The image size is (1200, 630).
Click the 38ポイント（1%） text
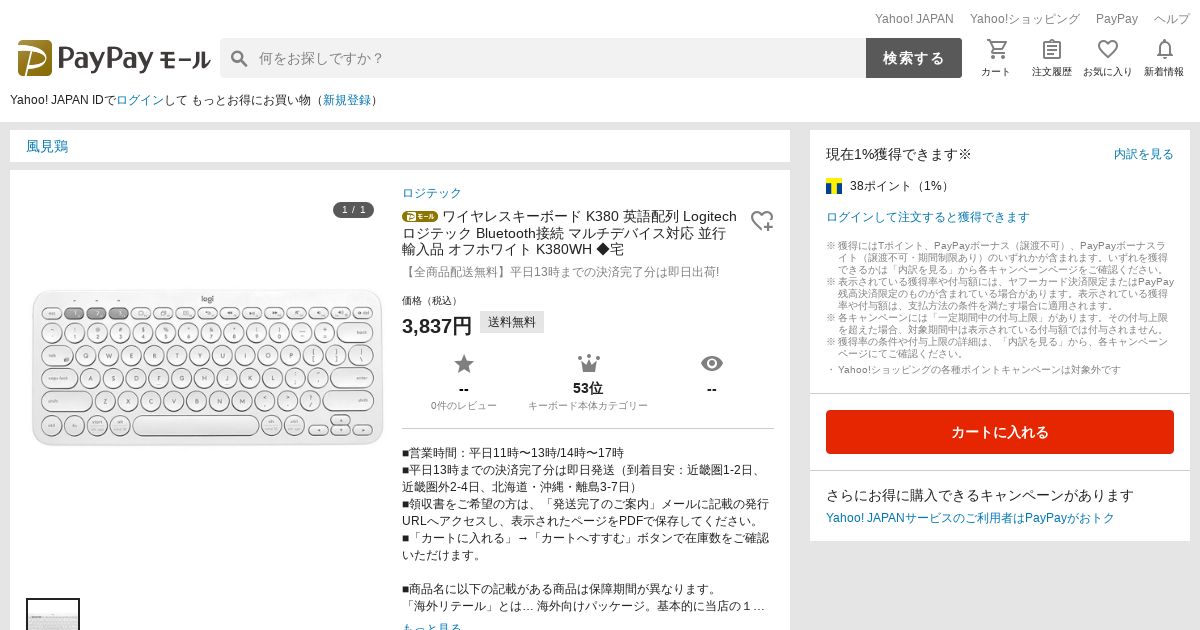[901, 186]
